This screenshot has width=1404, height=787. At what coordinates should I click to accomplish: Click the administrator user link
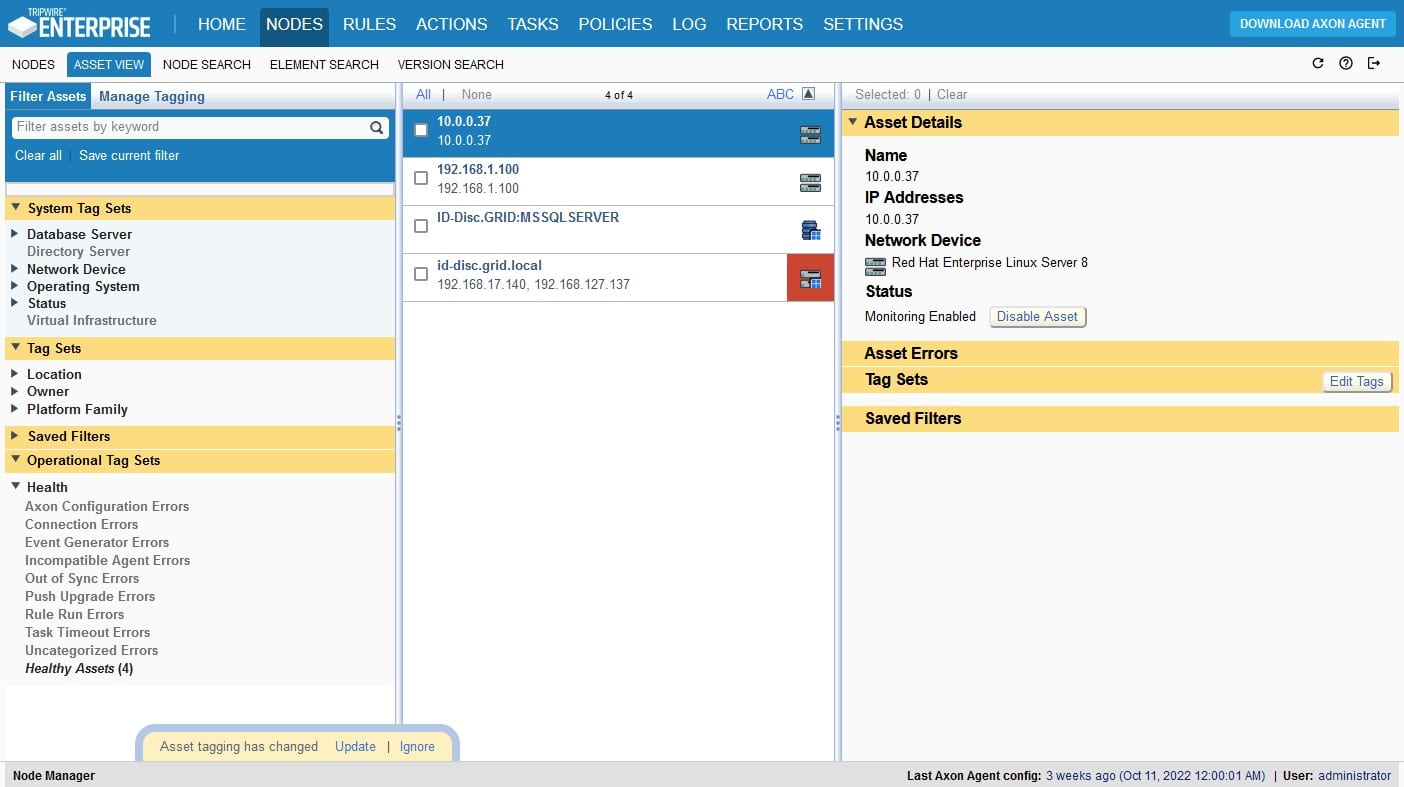coord(1354,775)
